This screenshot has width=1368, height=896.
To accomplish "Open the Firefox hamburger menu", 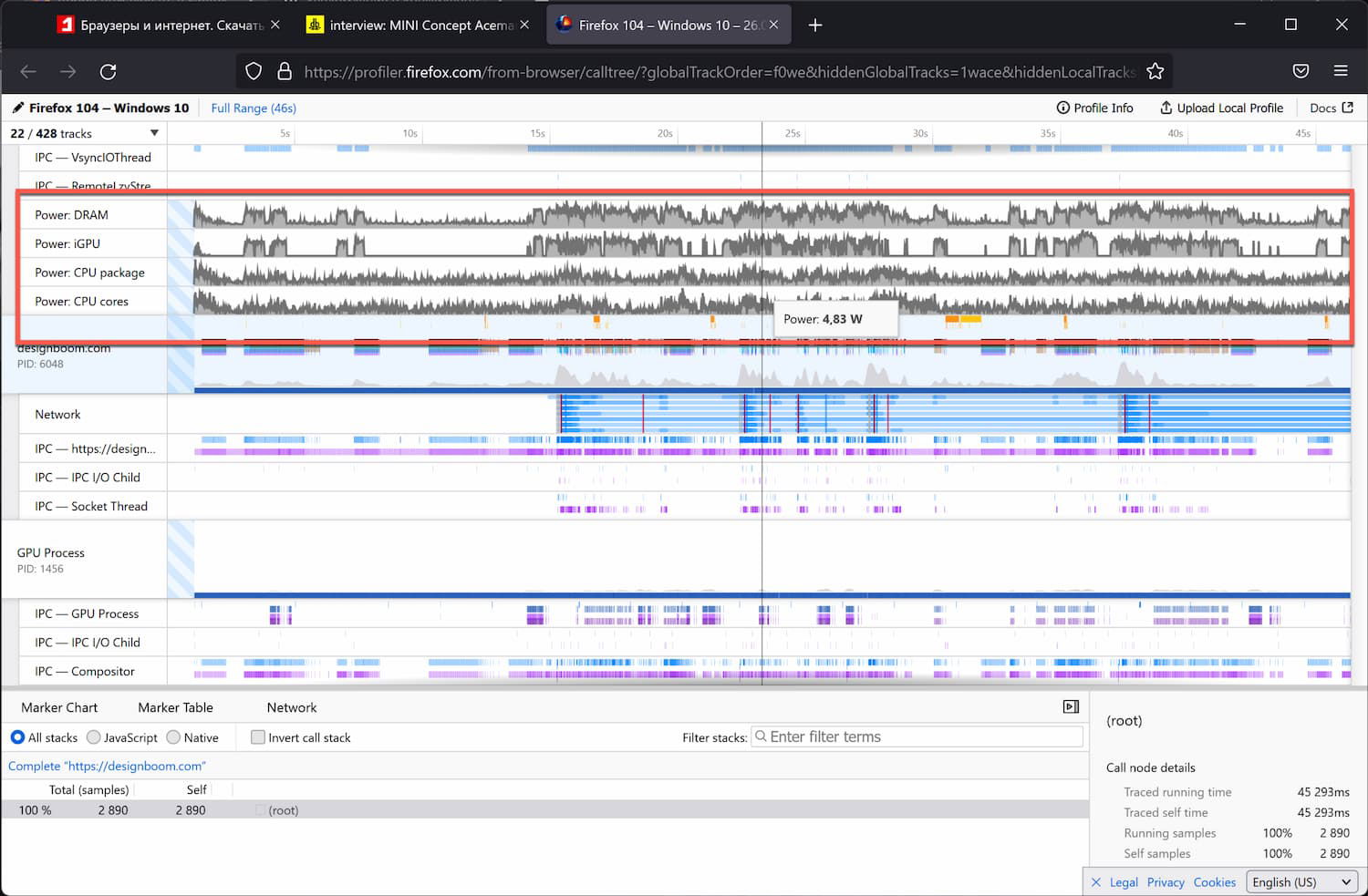I will (x=1341, y=71).
